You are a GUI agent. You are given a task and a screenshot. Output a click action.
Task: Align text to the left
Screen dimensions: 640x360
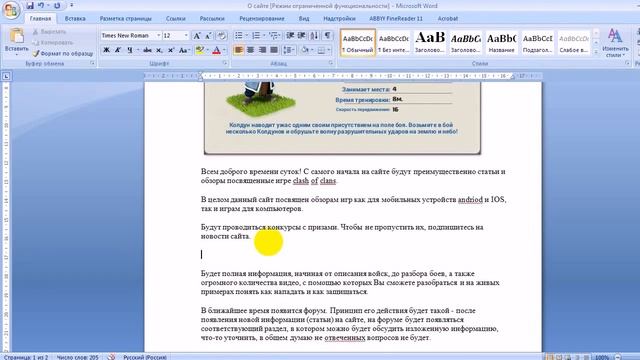(x=239, y=50)
